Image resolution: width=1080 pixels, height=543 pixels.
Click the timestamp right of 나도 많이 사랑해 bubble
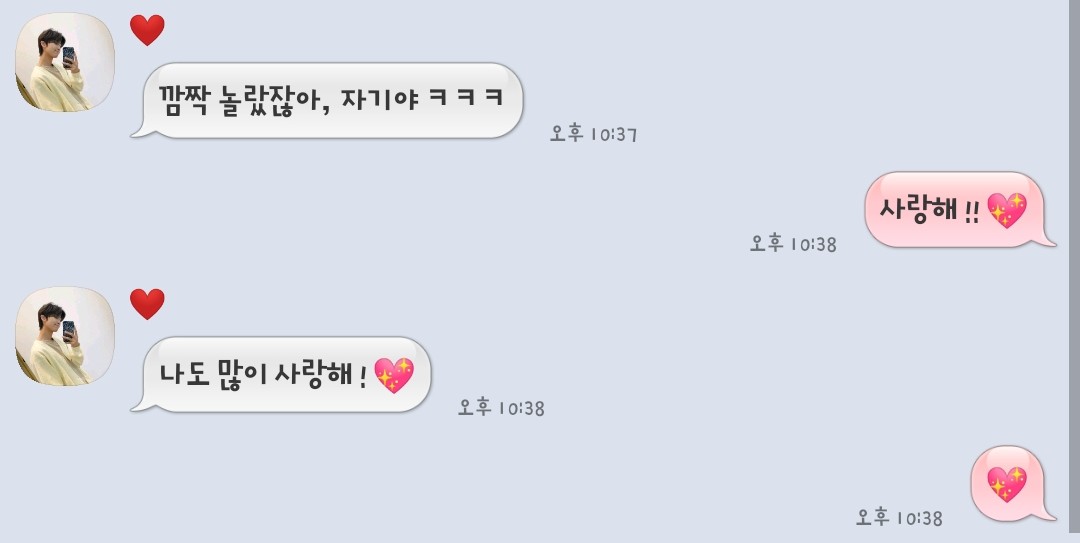coord(501,407)
